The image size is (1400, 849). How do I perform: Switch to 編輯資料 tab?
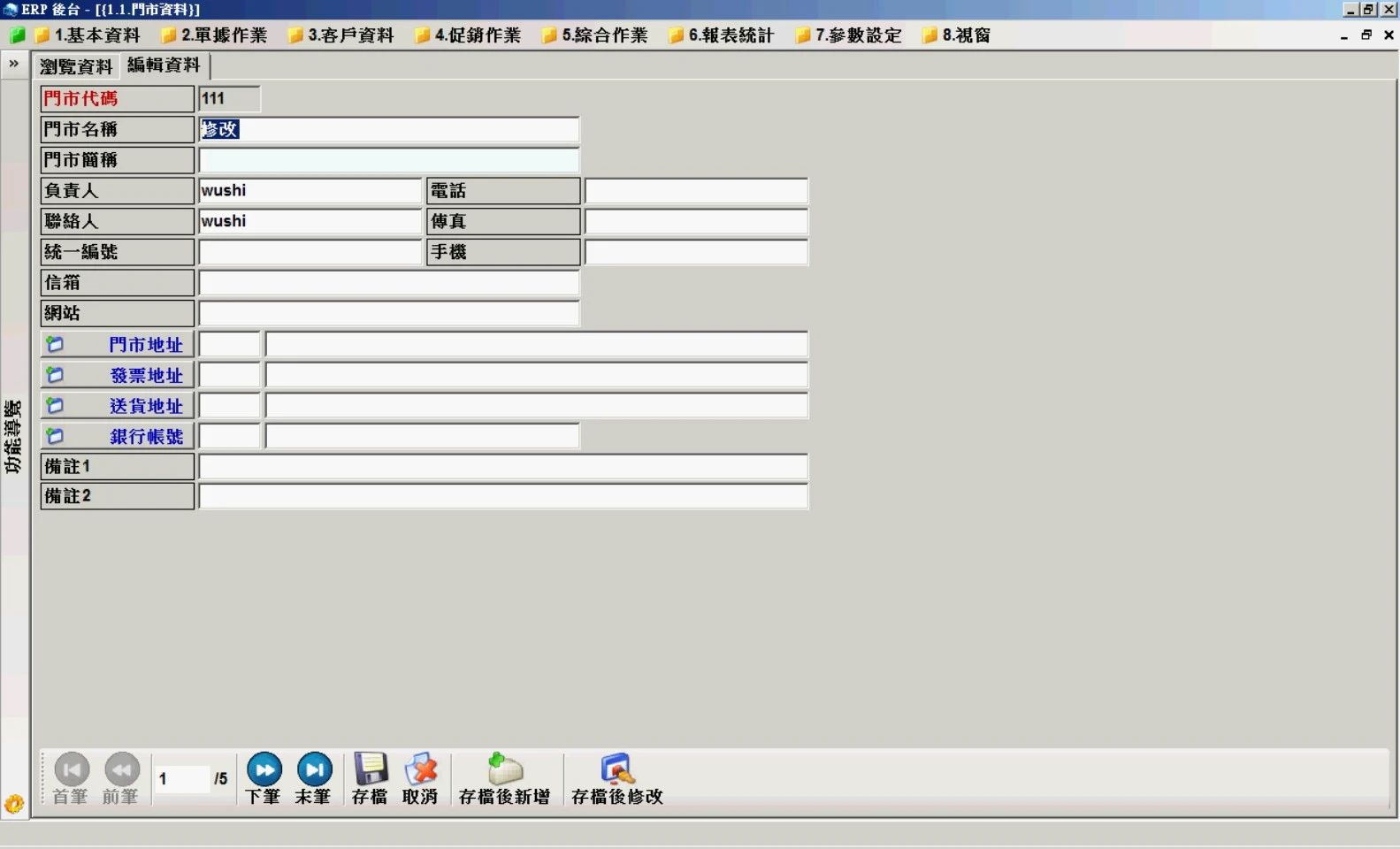[164, 65]
